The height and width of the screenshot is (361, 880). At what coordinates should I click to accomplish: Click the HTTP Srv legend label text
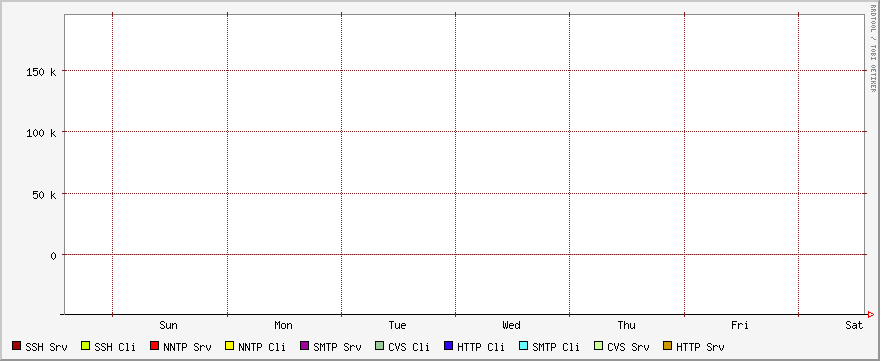coord(700,347)
